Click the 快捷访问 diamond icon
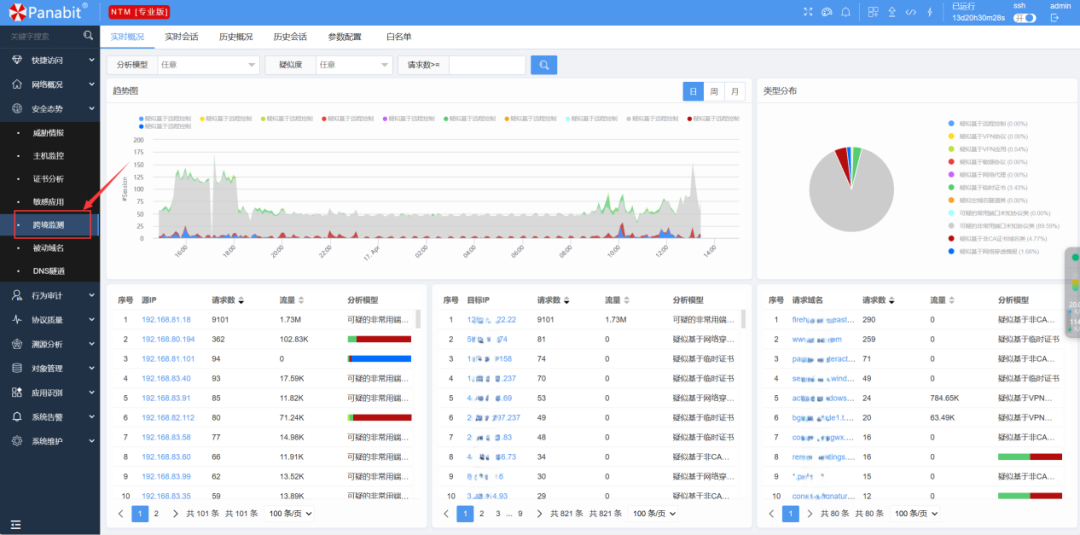Viewport: 1080px width, 535px height. point(17,60)
